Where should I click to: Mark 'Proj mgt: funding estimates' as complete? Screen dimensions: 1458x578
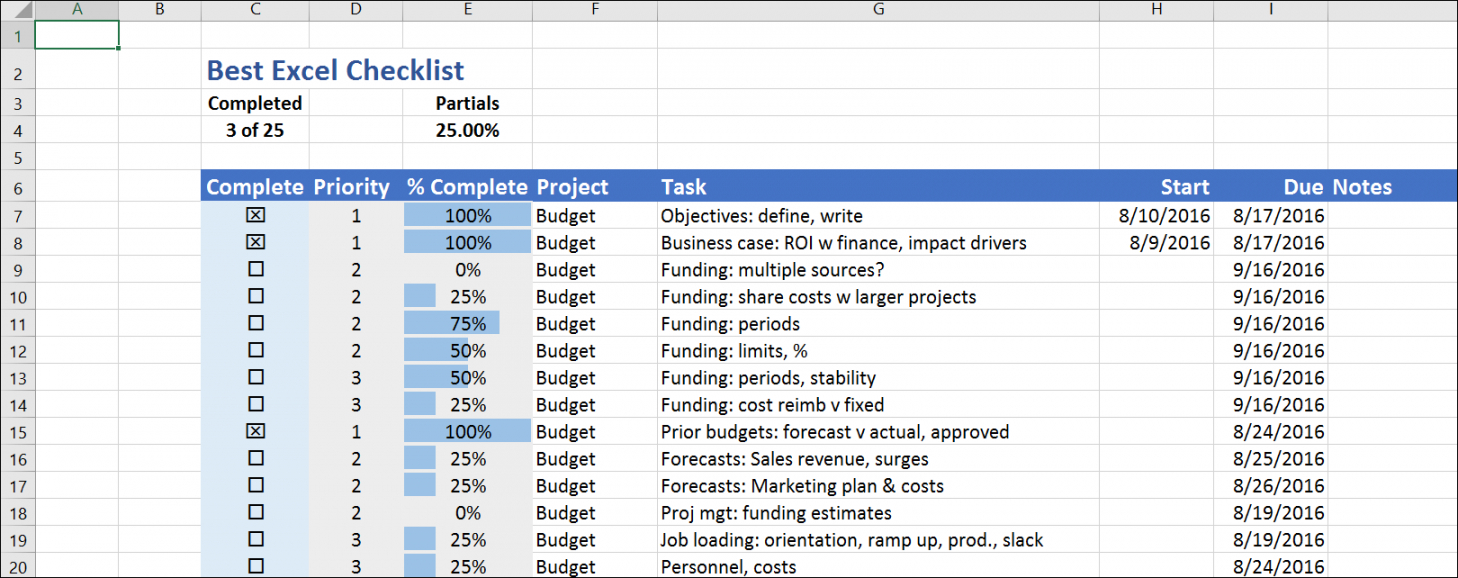[x=255, y=513]
